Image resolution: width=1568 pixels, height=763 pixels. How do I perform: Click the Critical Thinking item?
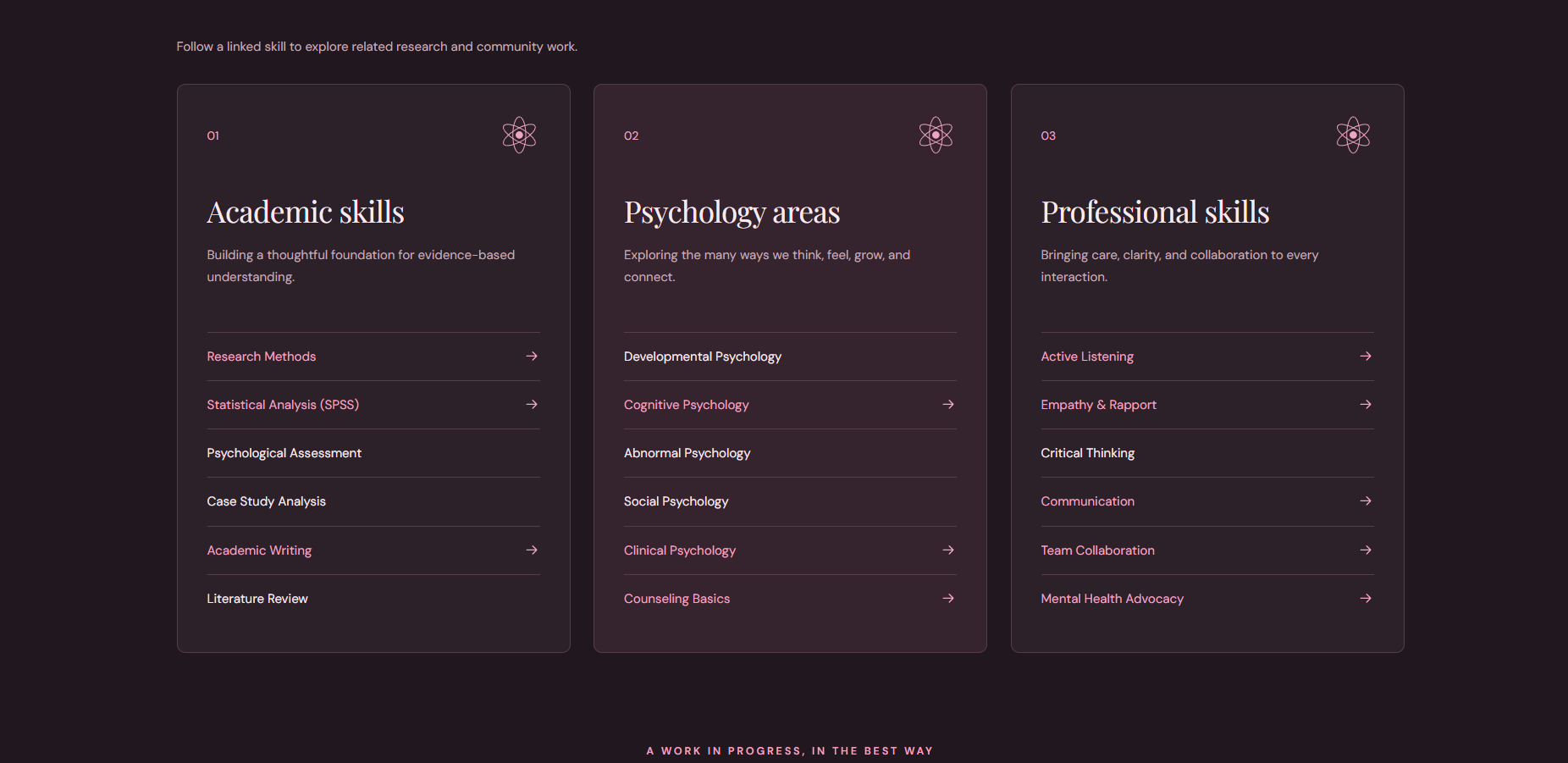tap(1088, 453)
